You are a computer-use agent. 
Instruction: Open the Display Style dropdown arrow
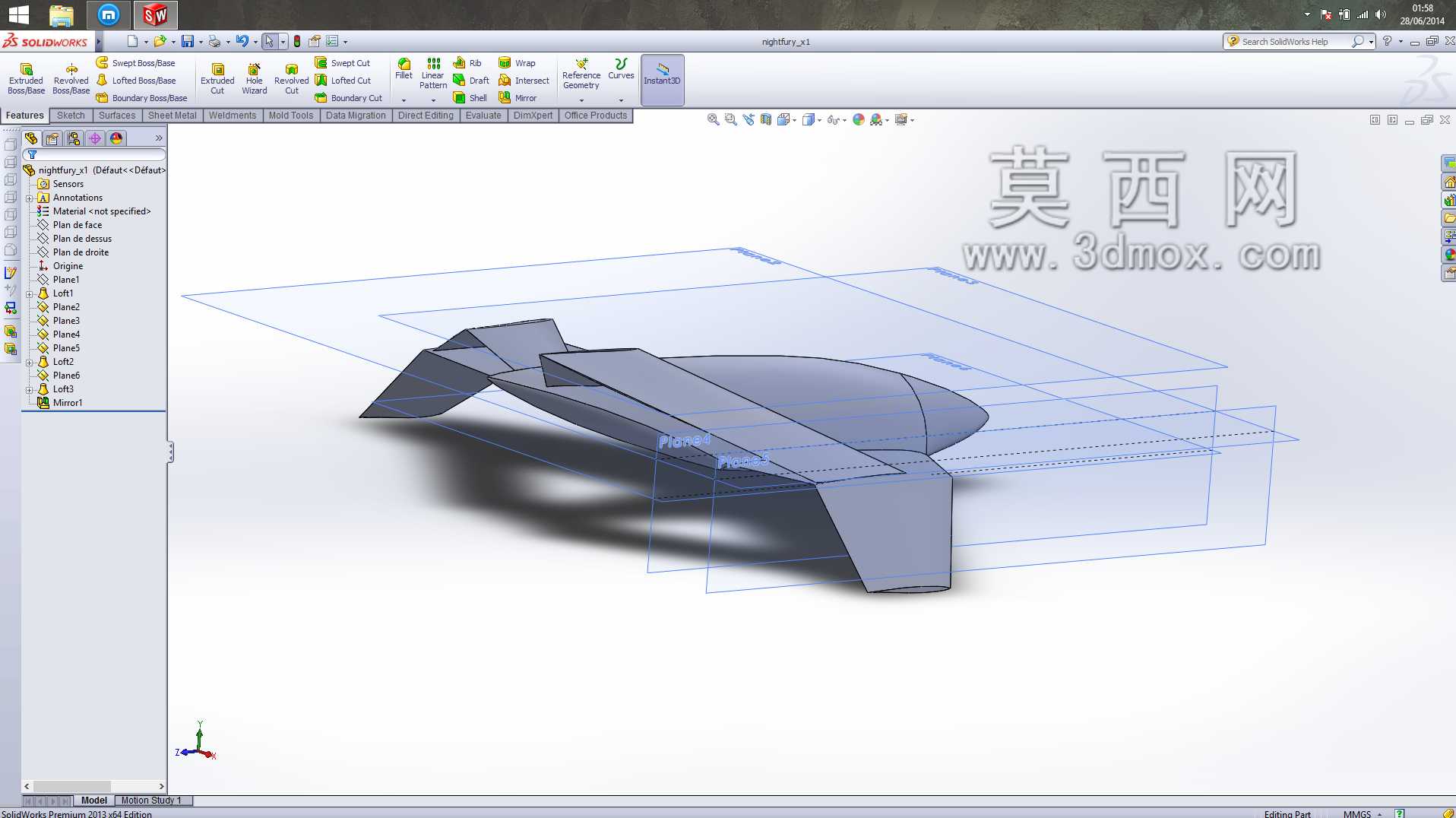tap(819, 120)
